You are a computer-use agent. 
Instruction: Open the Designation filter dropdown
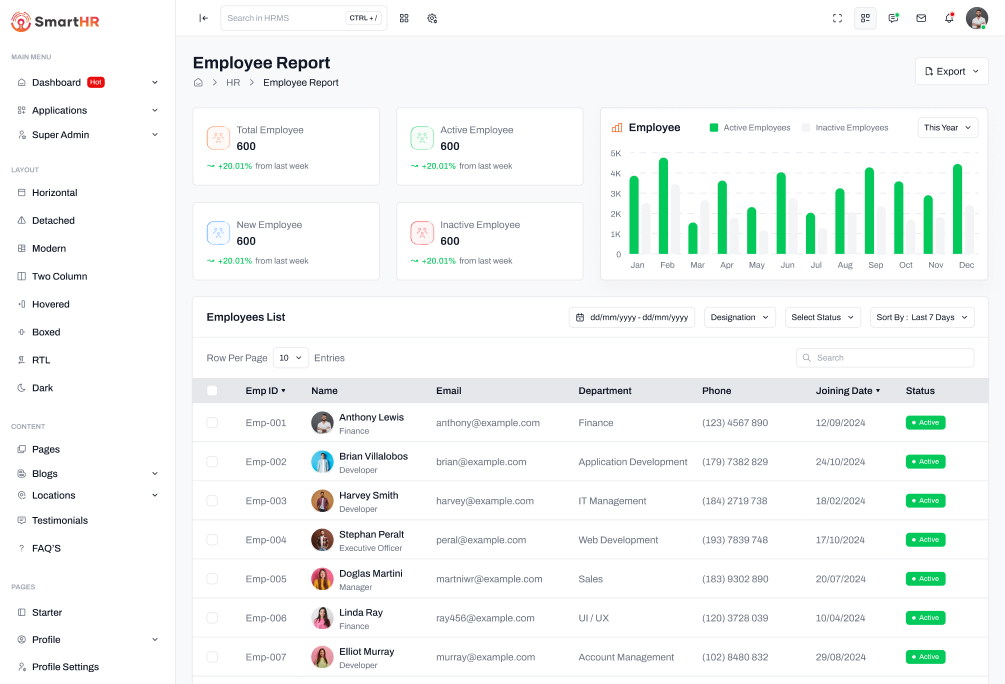click(x=740, y=317)
